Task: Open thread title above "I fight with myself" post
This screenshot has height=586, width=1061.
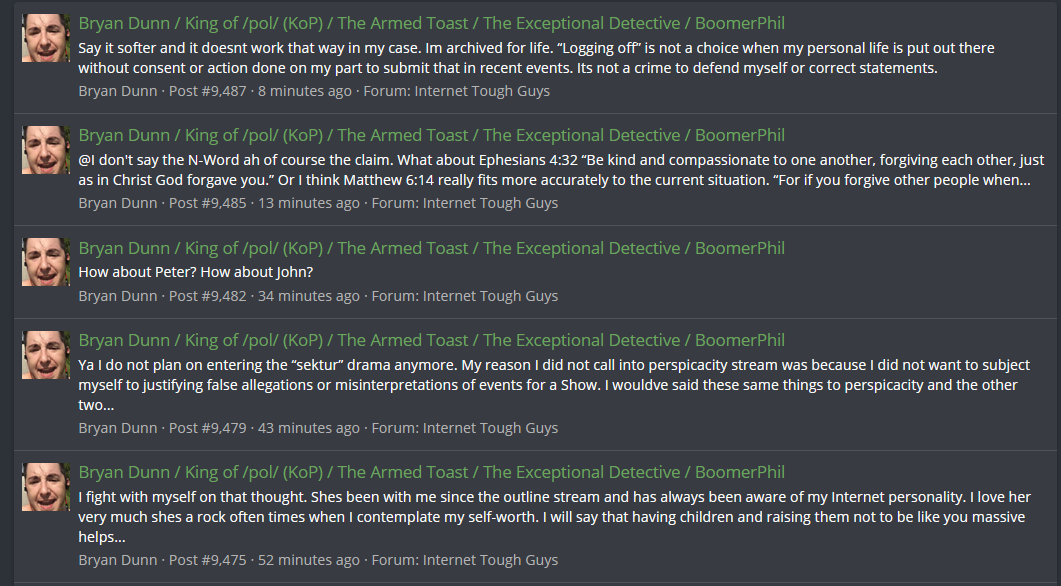Action: pos(431,472)
